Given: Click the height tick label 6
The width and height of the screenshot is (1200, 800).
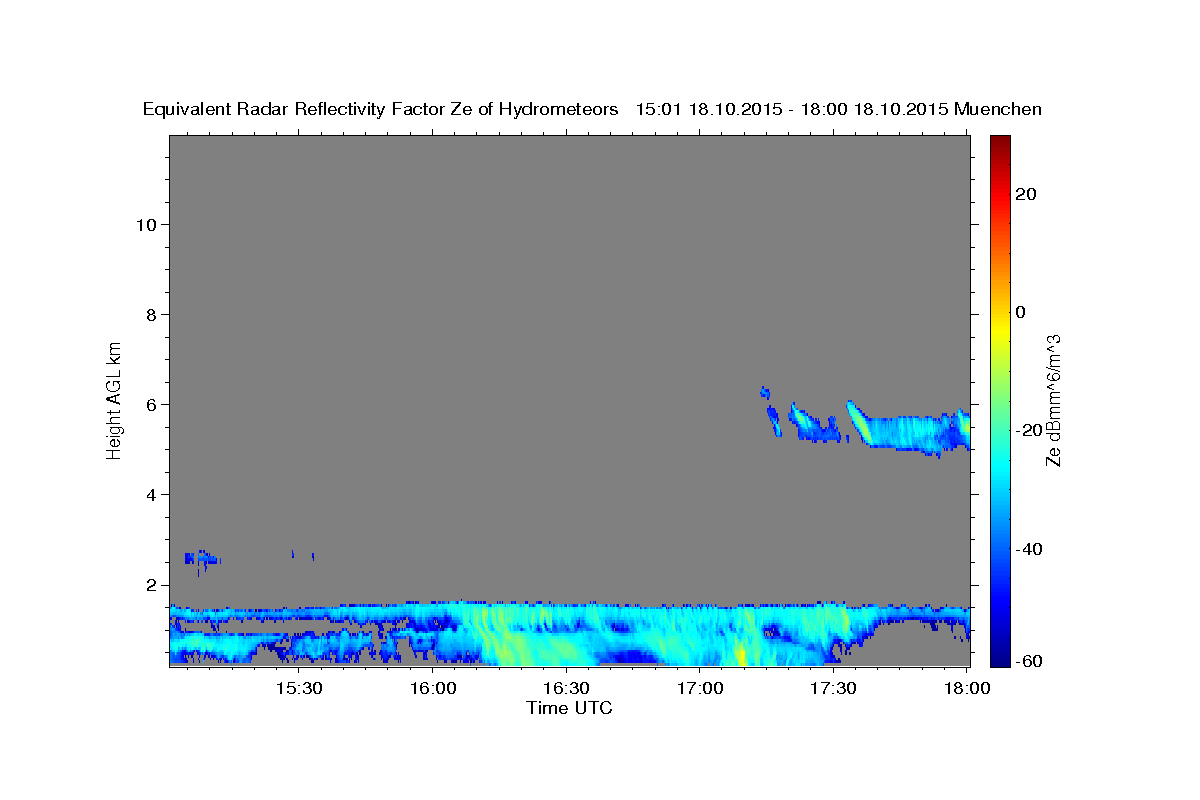Looking at the screenshot, I should (x=152, y=405).
